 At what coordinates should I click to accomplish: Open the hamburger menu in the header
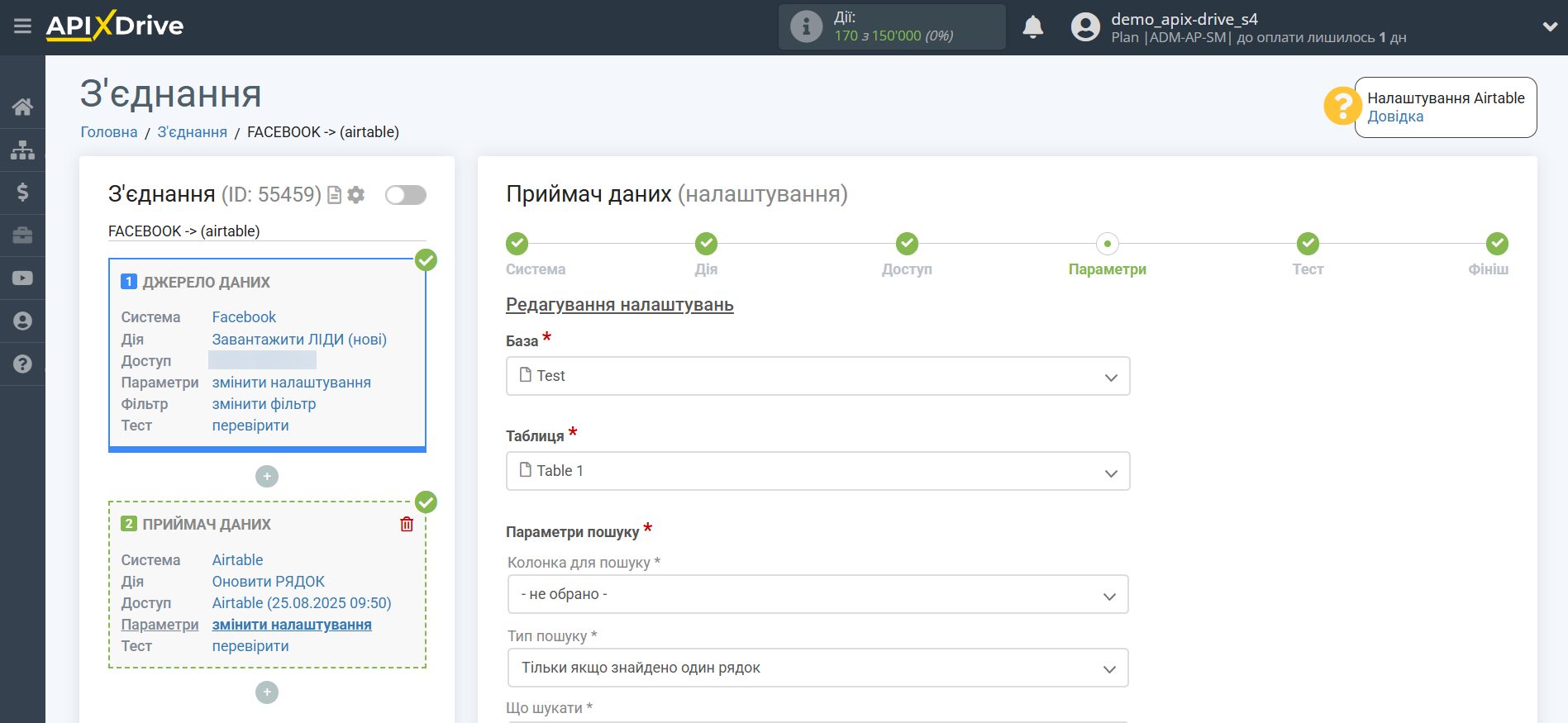[x=22, y=26]
